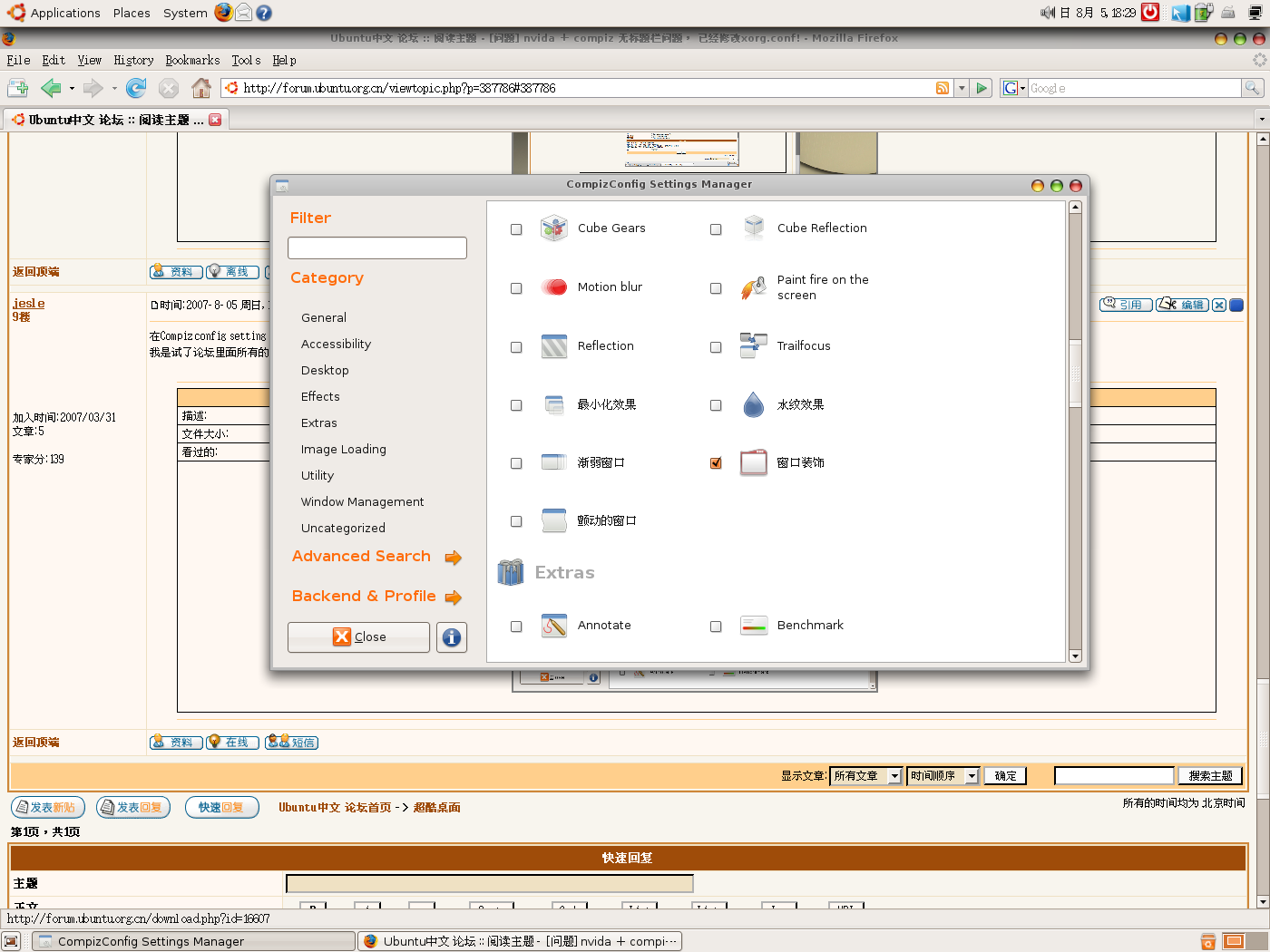Click the Firefox Stop loading icon

(169, 88)
